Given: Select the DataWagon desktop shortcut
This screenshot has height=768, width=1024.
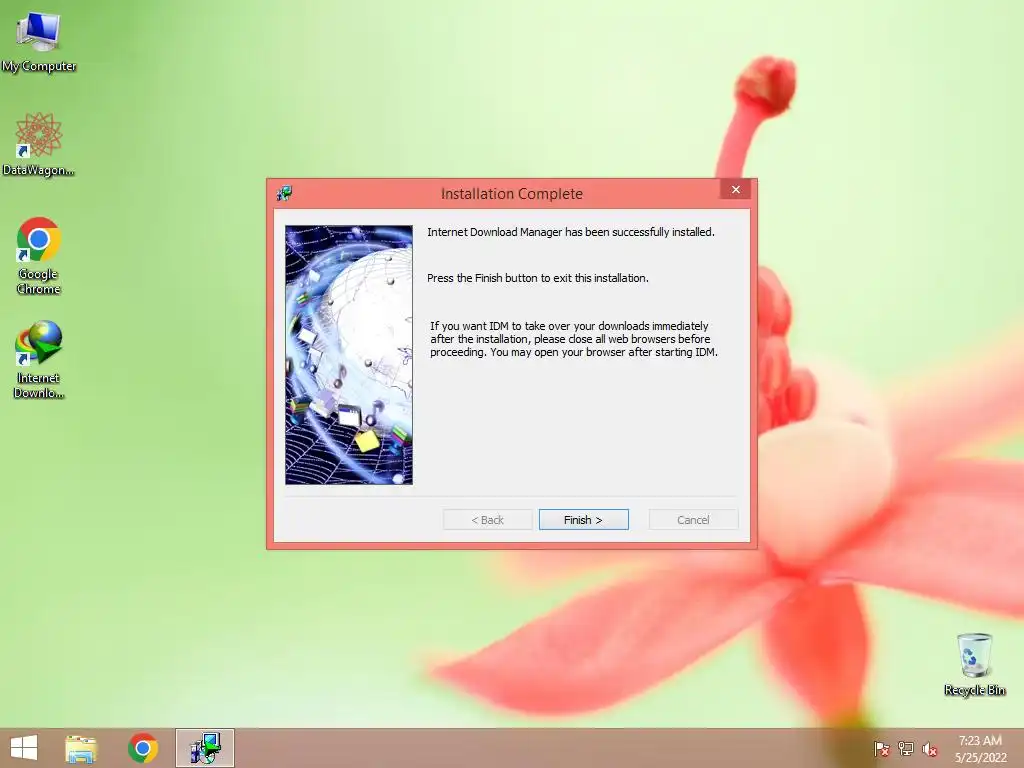Looking at the screenshot, I should pyautogui.click(x=39, y=145).
